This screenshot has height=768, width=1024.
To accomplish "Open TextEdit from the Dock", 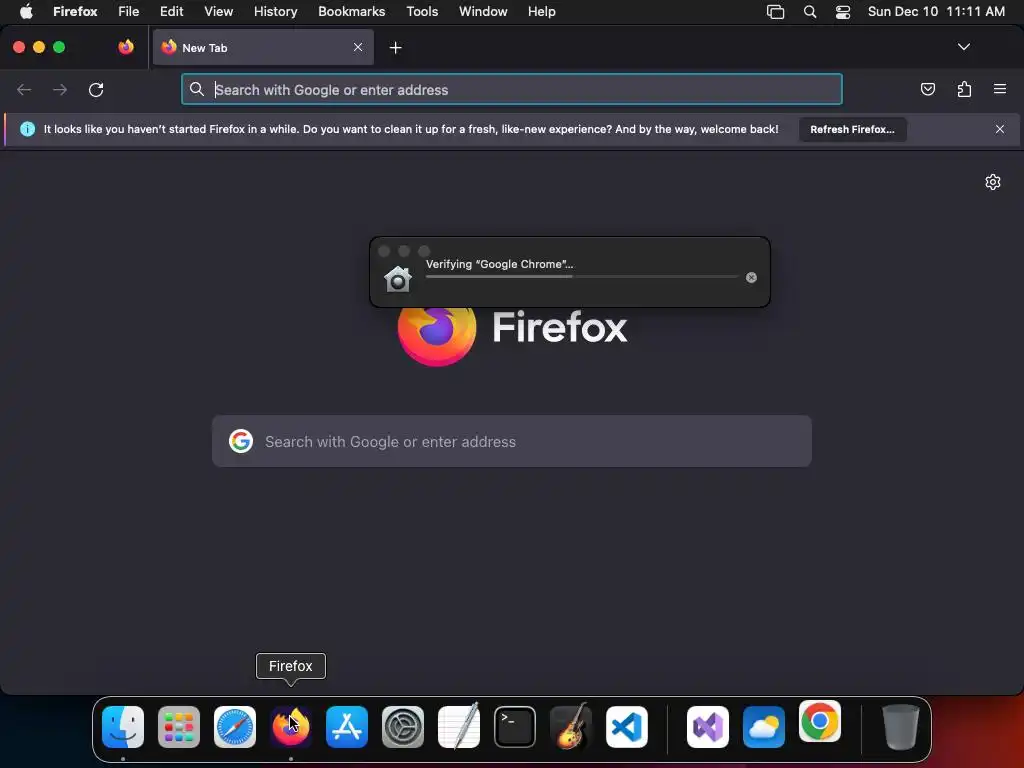I will click(x=458, y=726).
